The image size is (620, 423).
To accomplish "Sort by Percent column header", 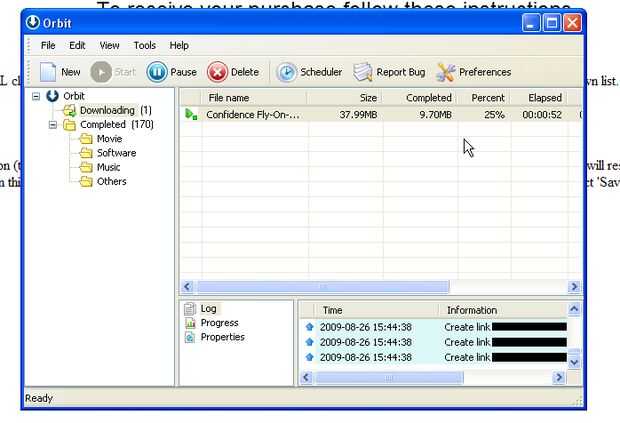I will click(x=484, y=98).
